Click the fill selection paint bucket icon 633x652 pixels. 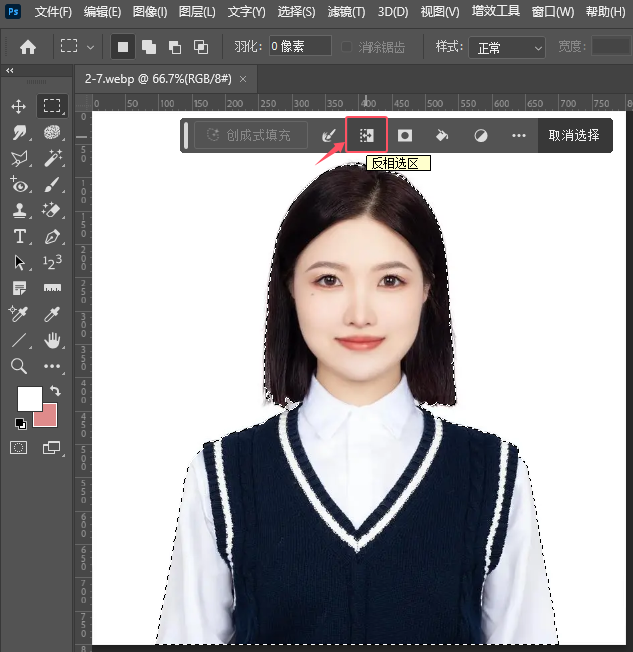point(442,135)
